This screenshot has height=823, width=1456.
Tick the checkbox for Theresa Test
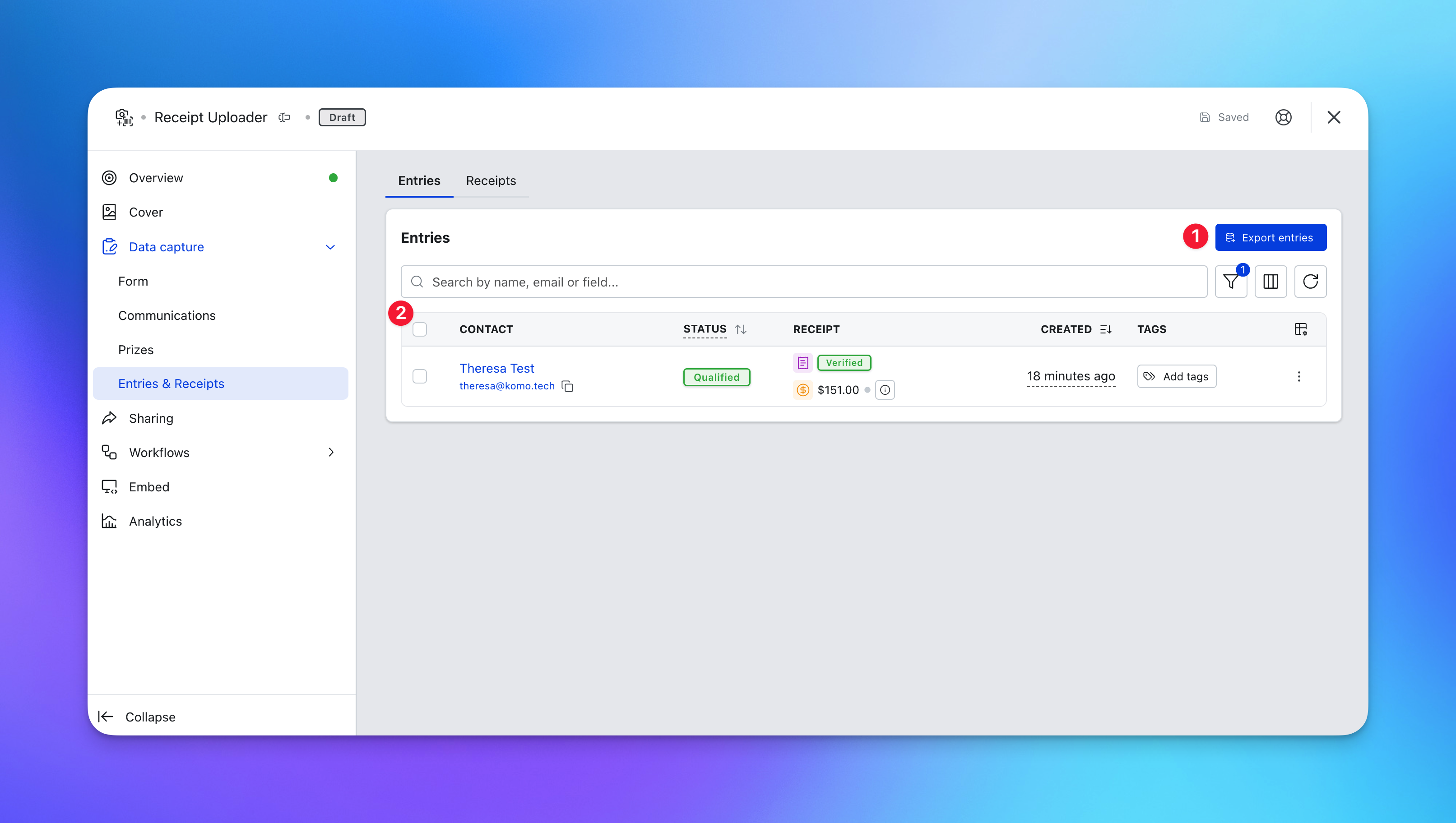click(x=419, y=376)
